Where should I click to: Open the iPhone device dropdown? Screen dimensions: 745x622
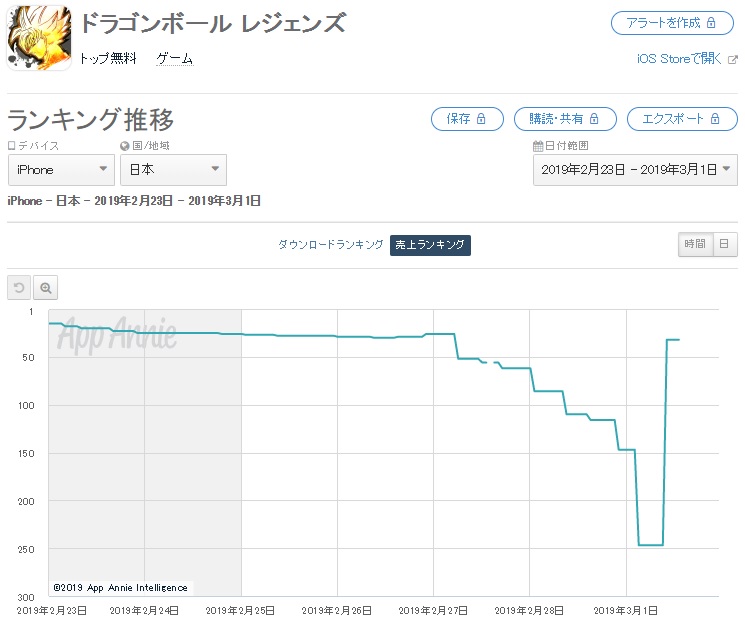tap(61, 170)
